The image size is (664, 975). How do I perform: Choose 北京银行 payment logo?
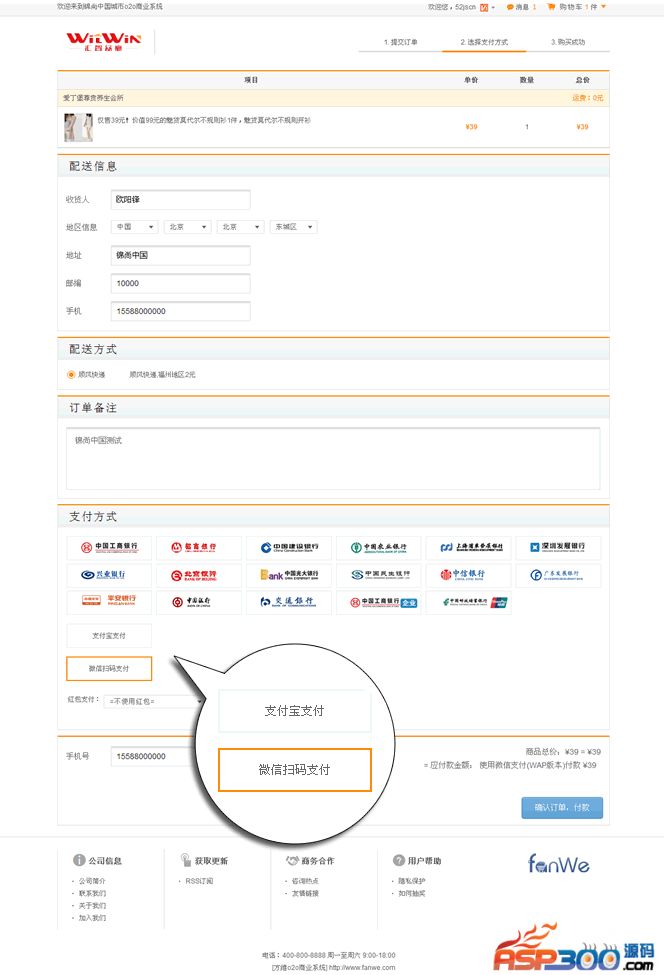(199, 575)
